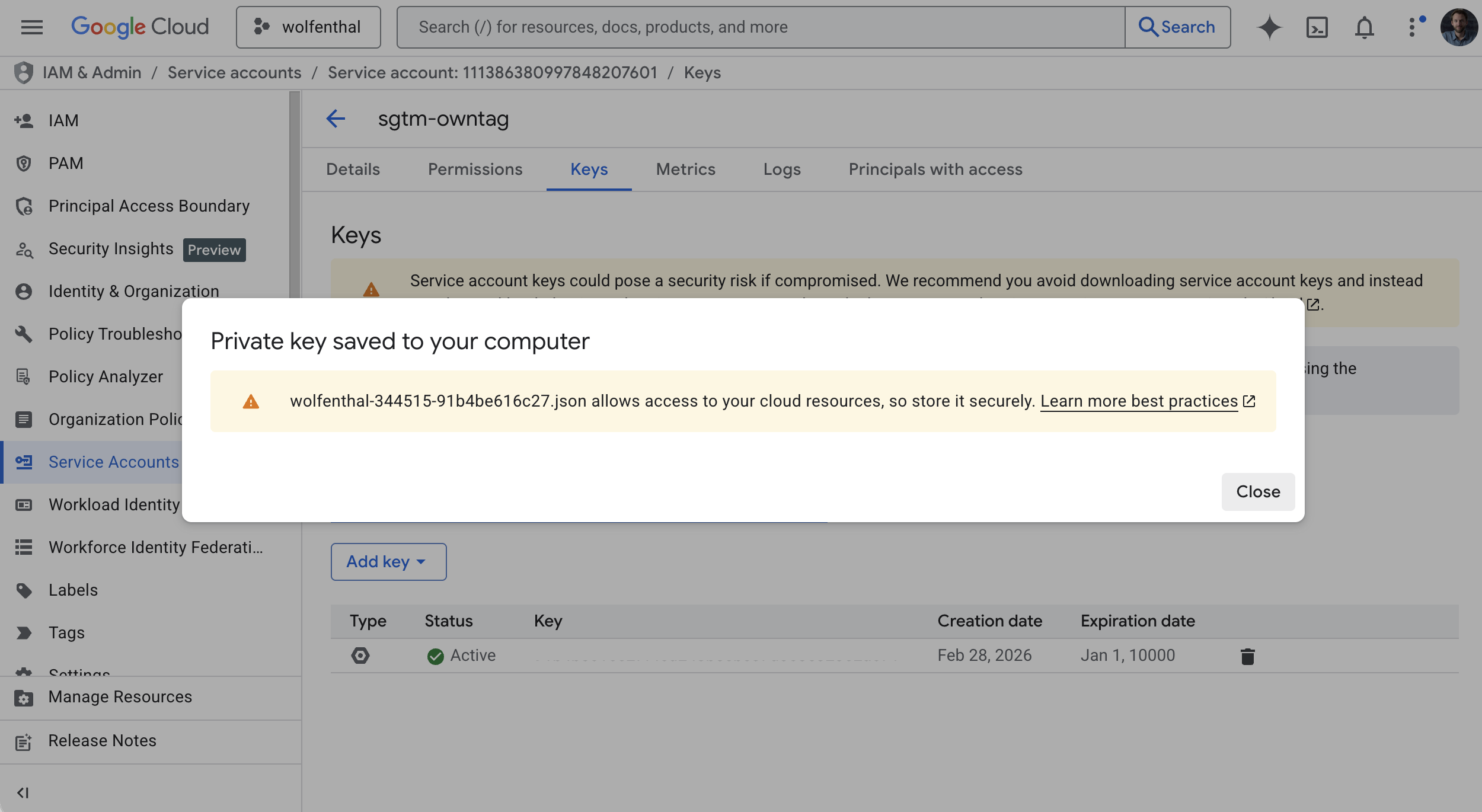1482x812 pixels.
Task: Click the Gemini AI sparkle icon
Action: tap(1269, 27)
